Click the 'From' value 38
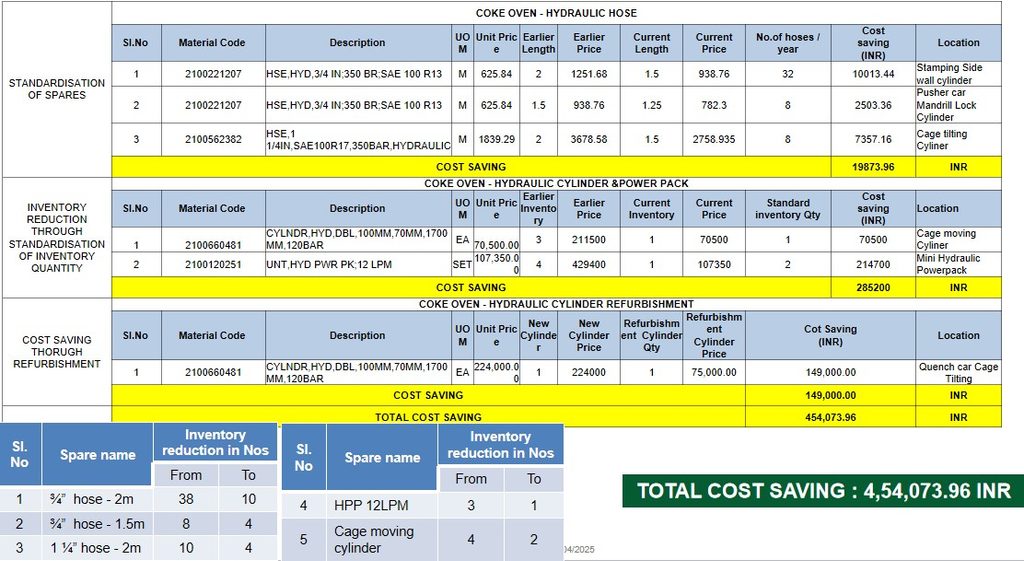The width and height of the screenshot is (1024, 561). [186, 500]
